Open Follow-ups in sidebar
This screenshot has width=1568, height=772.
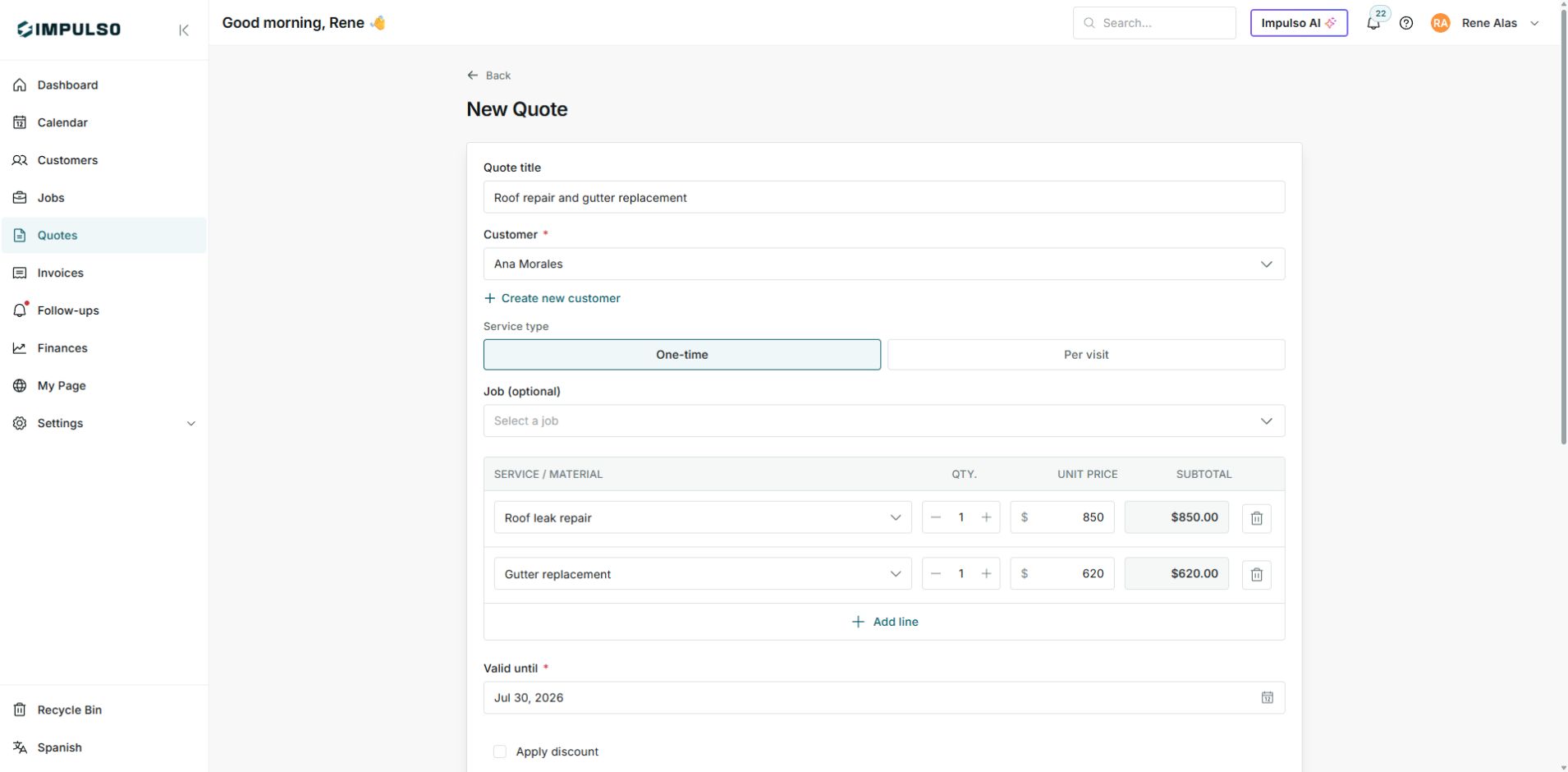click(103, 310)
